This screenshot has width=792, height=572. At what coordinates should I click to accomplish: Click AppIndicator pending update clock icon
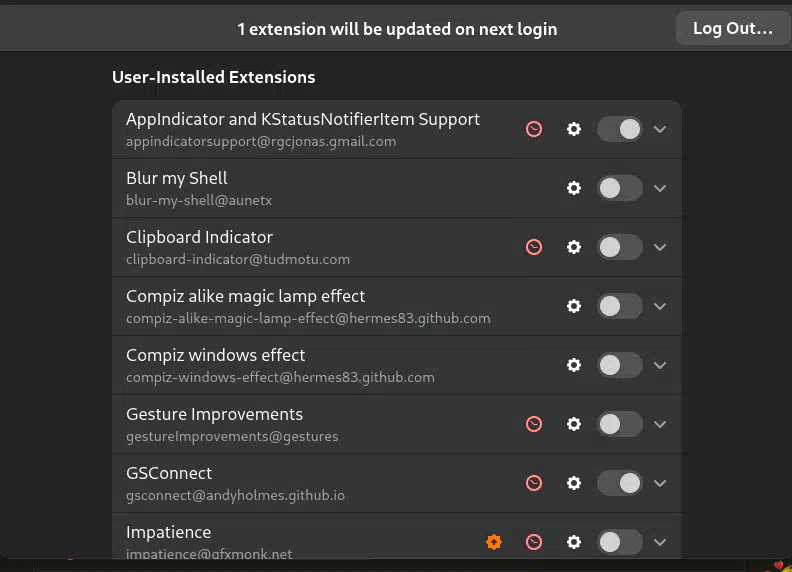[534, 129]
